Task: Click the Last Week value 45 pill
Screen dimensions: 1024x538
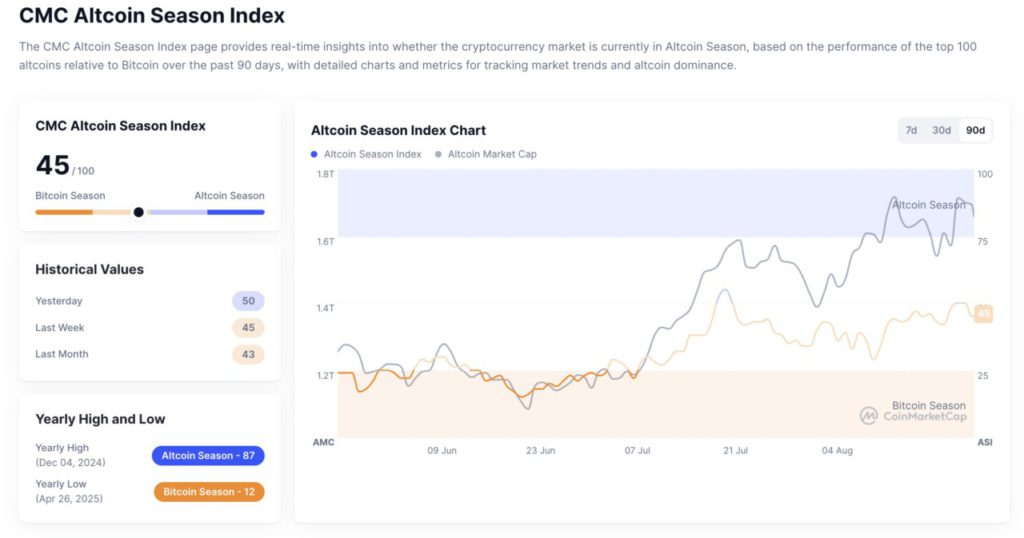Action: pyautogui.click(x=248, y=328)
